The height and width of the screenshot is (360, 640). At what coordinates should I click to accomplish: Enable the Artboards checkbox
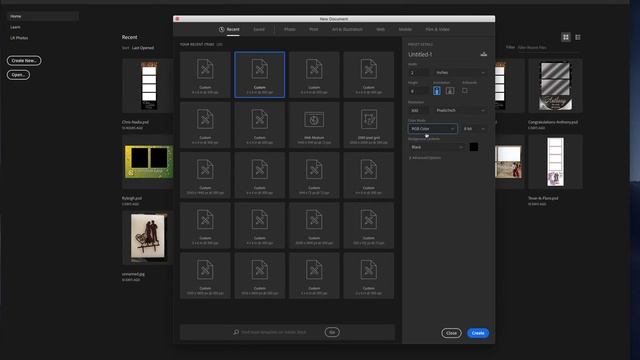464,90
